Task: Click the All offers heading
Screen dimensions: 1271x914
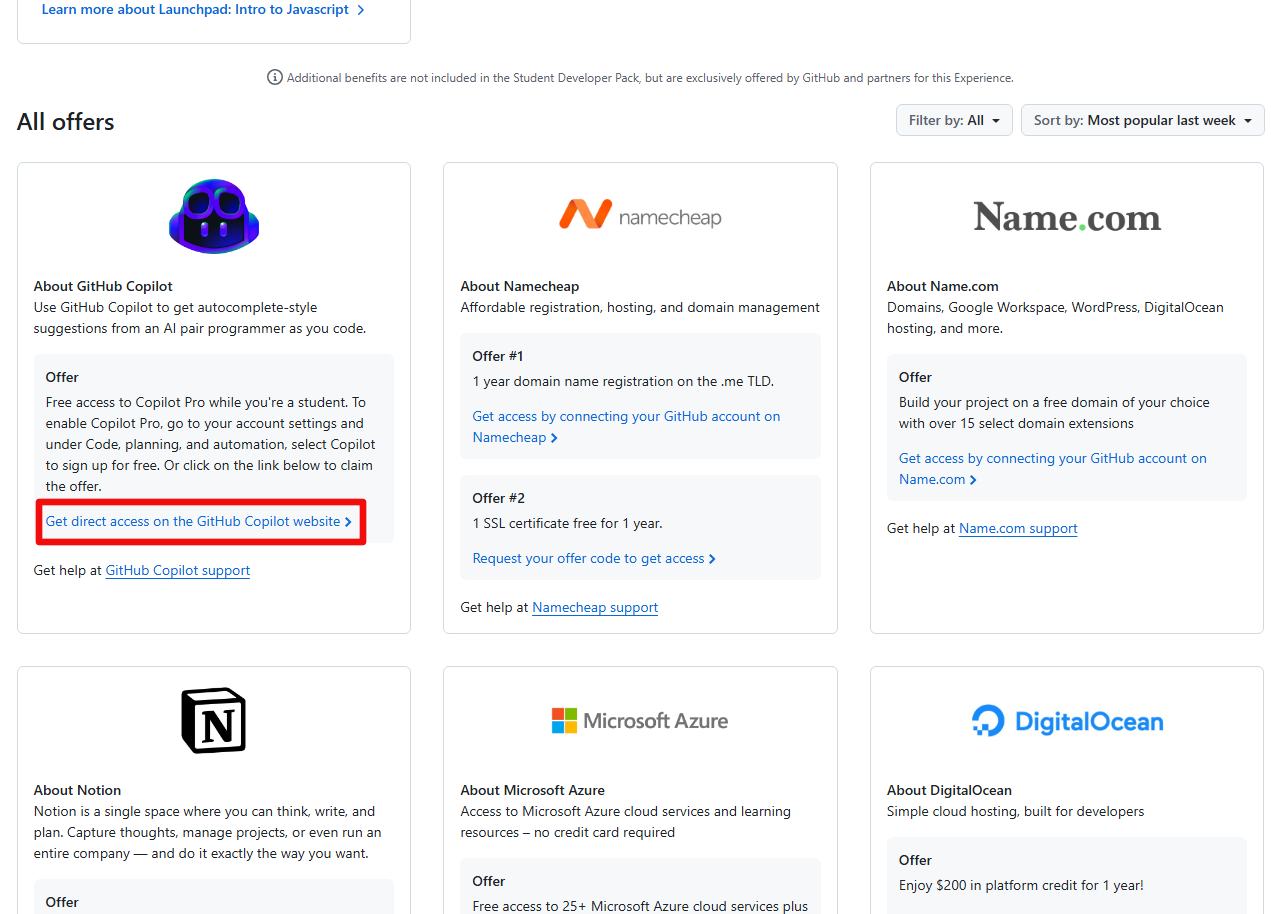Action: click(66, 122)
